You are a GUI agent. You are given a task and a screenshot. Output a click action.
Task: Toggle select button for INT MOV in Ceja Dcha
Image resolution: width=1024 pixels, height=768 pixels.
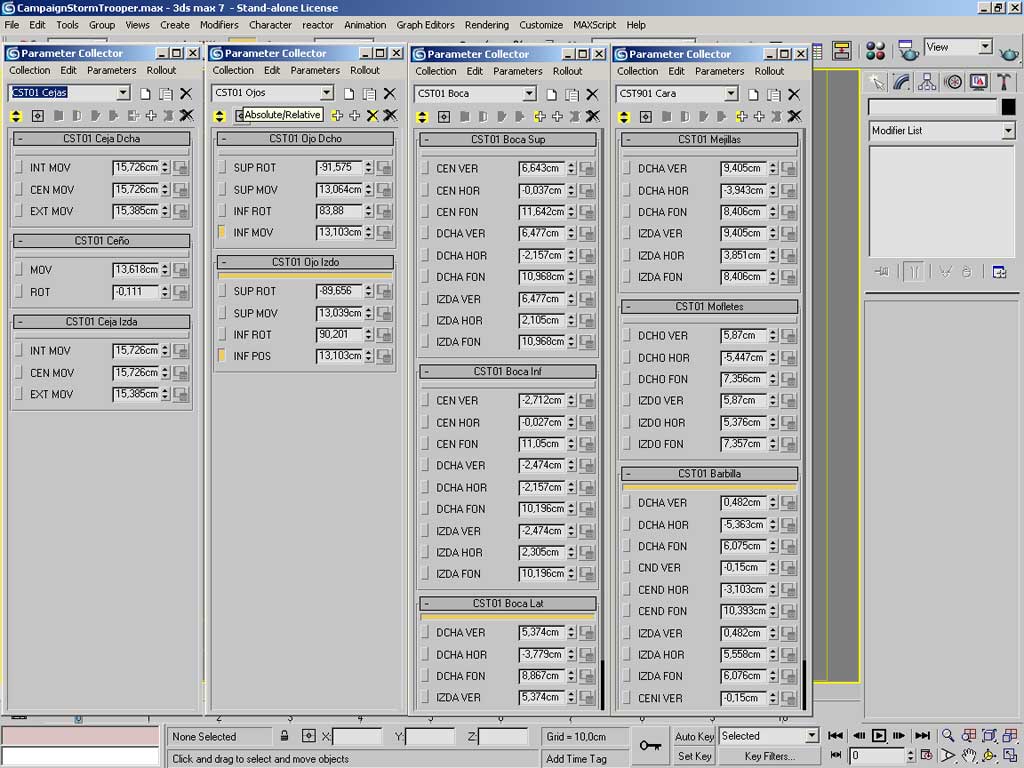pos(18,167)
